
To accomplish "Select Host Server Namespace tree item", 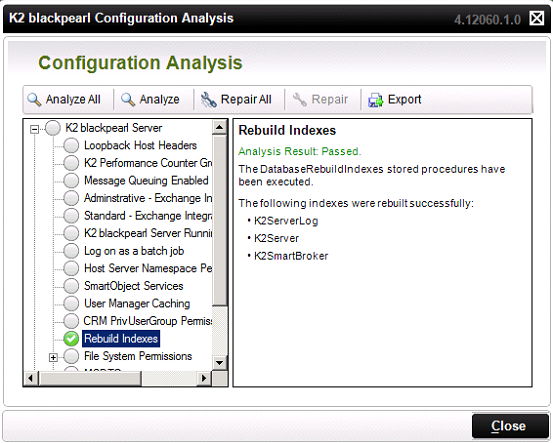I will tap(148, 268).
